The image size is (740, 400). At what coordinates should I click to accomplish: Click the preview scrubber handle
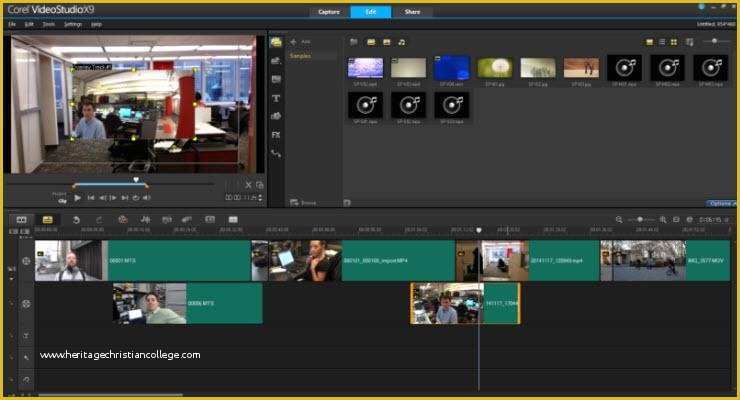(x=136, y=180)
